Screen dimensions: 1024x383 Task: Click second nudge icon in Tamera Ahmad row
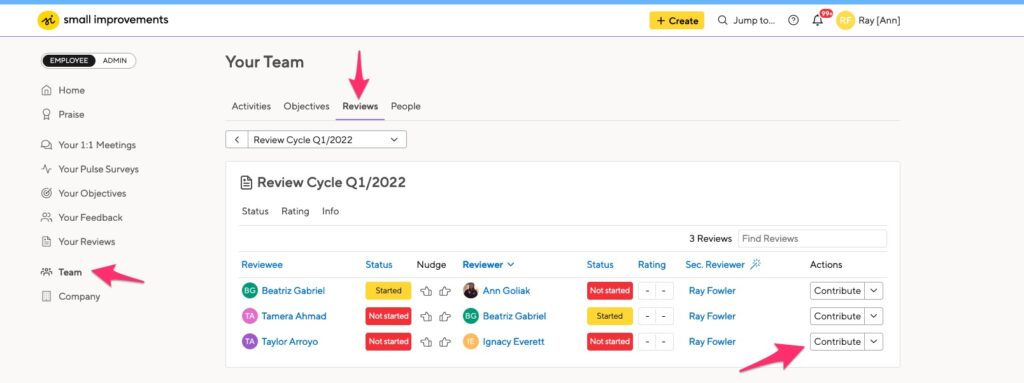click(x=445, y=316)
